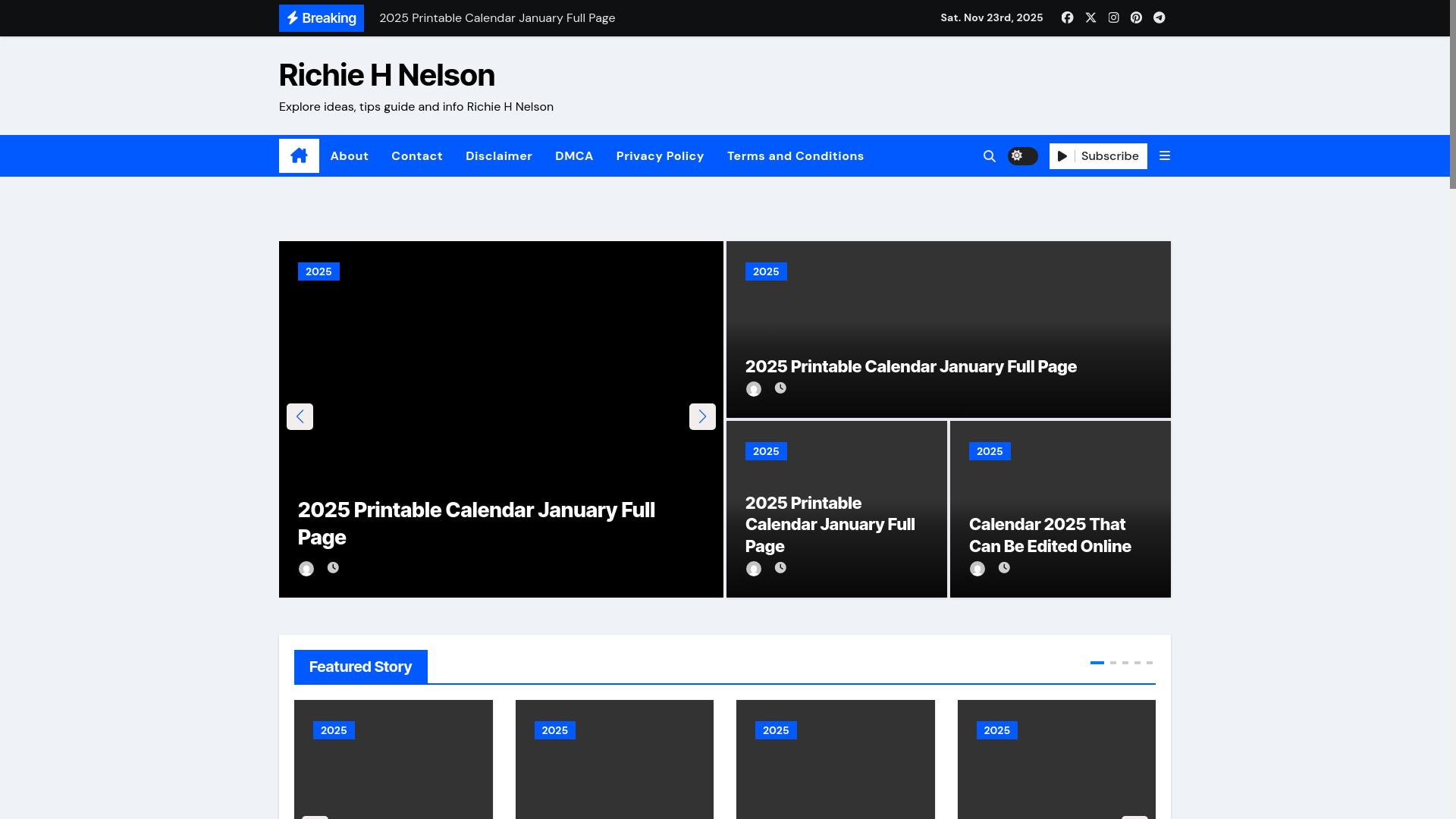Open the search magnifier icon
The image size is (1456, 819).
(990, 156)
